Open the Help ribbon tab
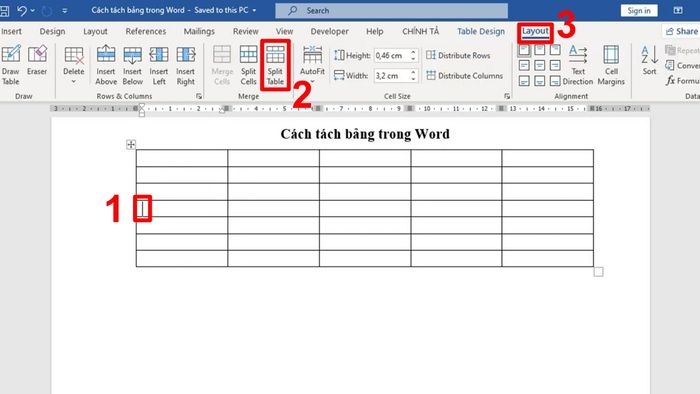The height and width of the screenshot is (394, 700). click(375, 31)
